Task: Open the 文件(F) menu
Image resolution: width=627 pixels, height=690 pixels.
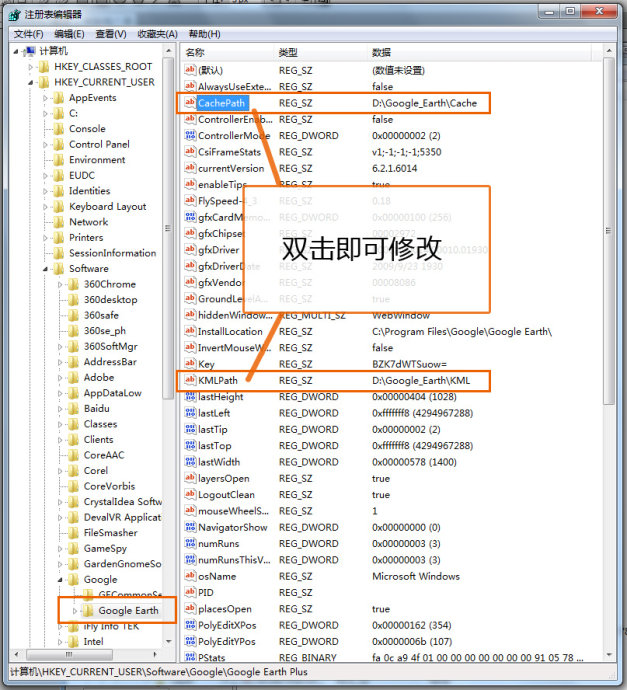Action: tap(28, 34)
